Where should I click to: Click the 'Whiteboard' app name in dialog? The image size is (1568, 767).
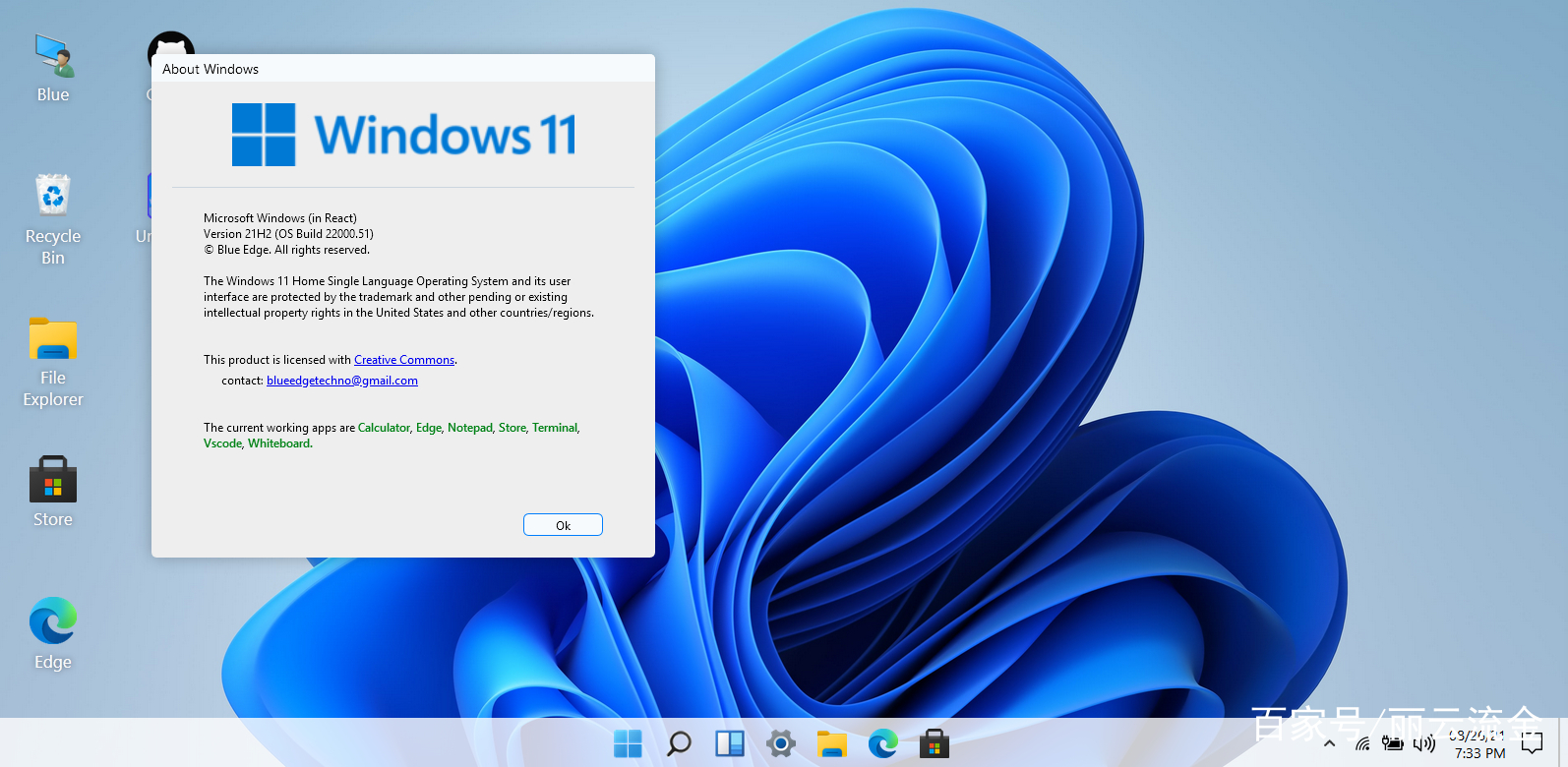coord(279,443)
